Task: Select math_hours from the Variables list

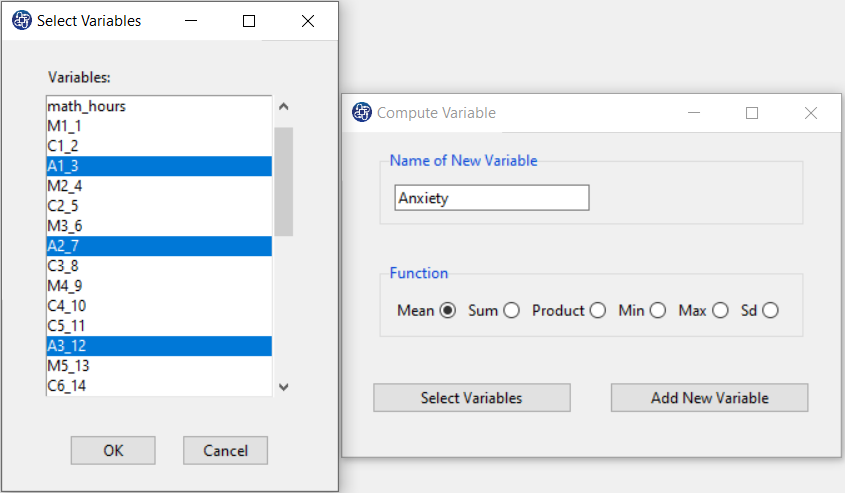Action: pyautogui.click(x=159, y=106)
